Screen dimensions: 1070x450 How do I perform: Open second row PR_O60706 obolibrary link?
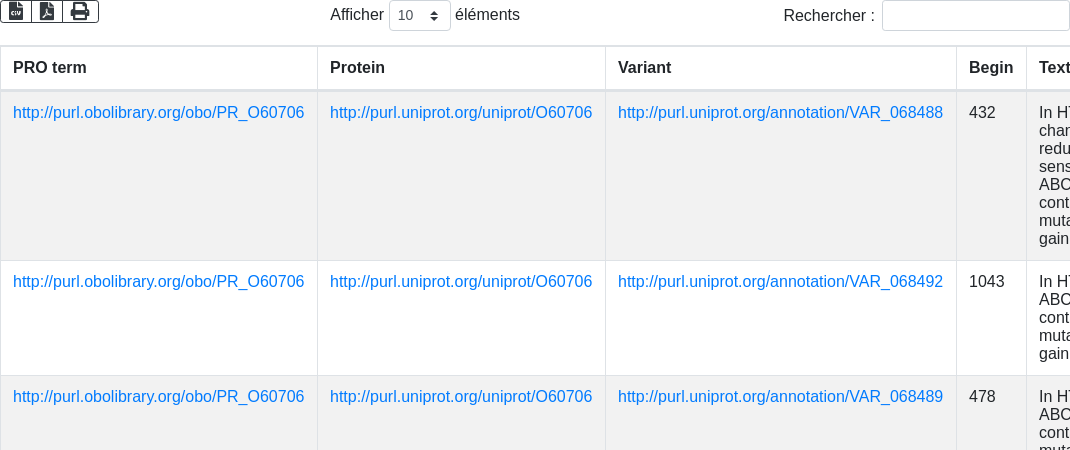pyautogui.click(x=158, y=282)
